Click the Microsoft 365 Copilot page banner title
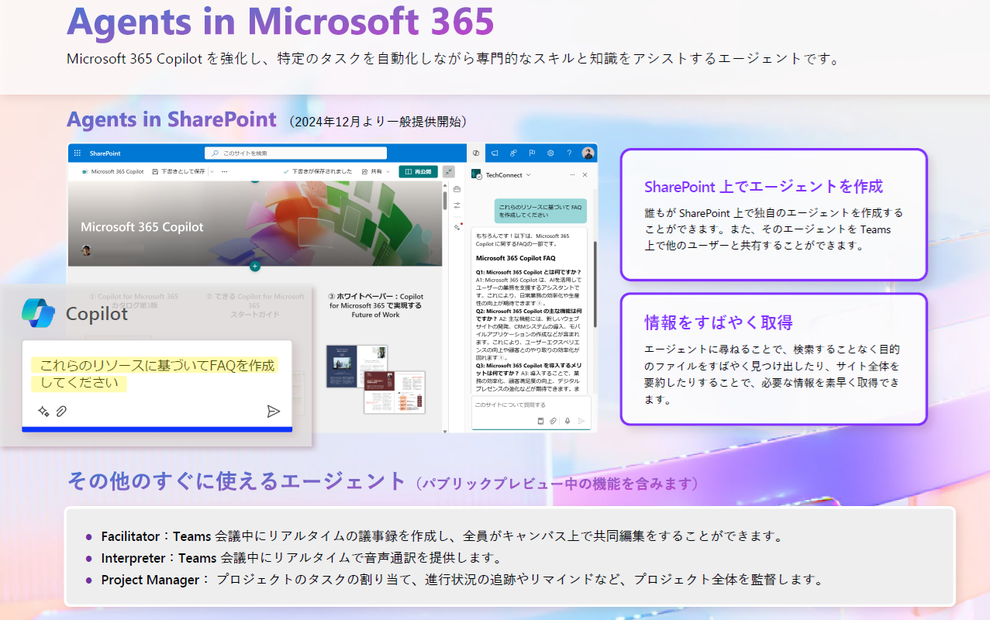 click(x=142, y=227)
